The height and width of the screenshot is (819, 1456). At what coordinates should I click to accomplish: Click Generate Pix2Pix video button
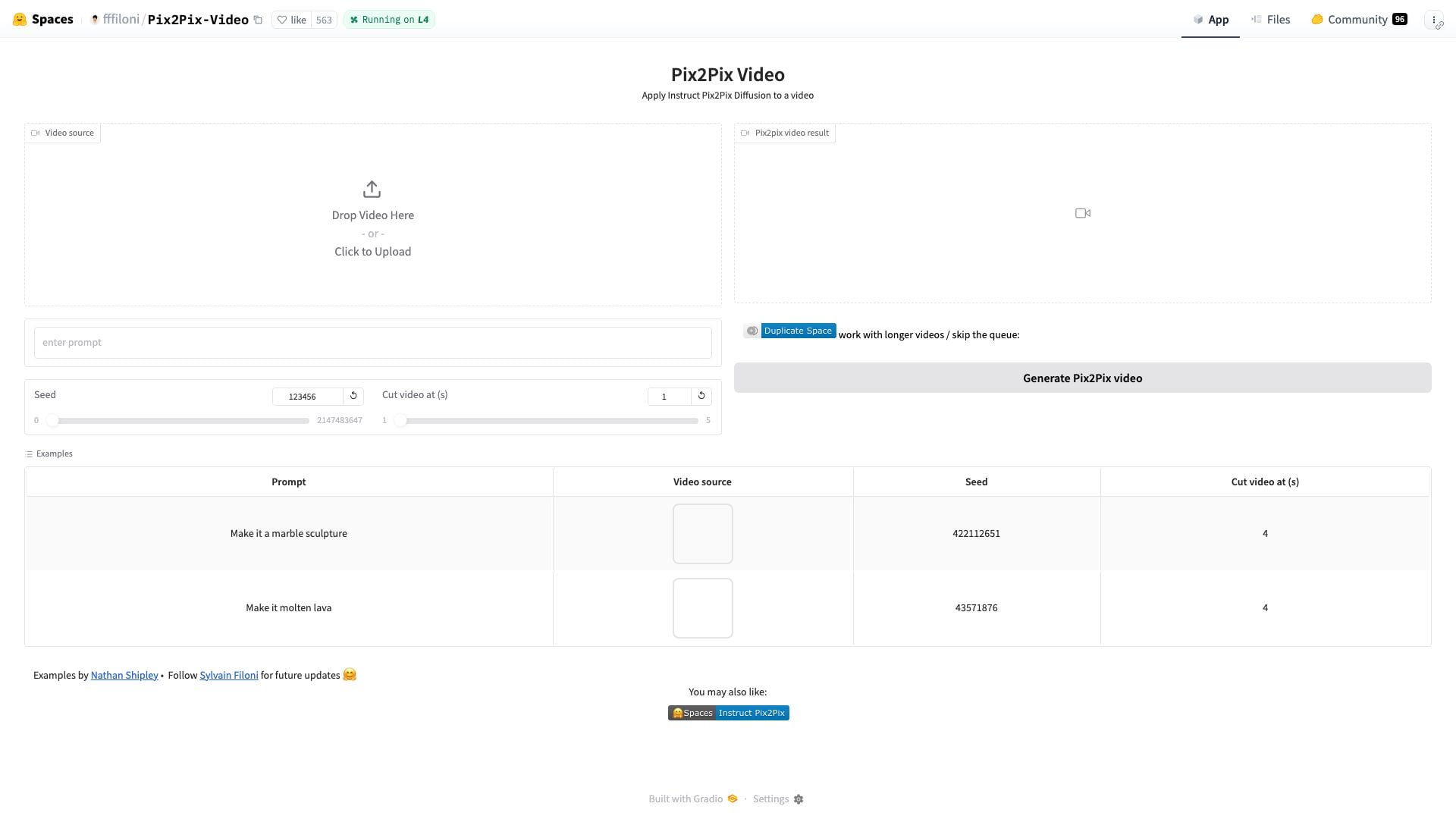pyautogui.click(x=1082, y=378)
